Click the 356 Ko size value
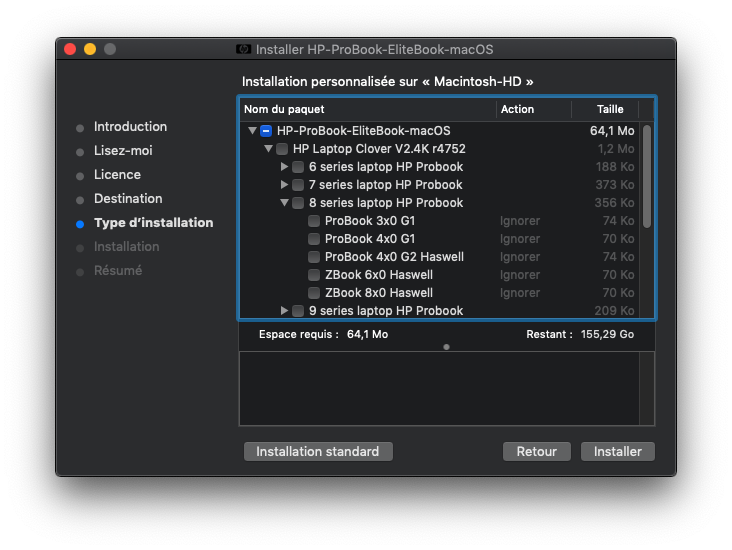This screenshot has width=732, height=550. [614, 203]
